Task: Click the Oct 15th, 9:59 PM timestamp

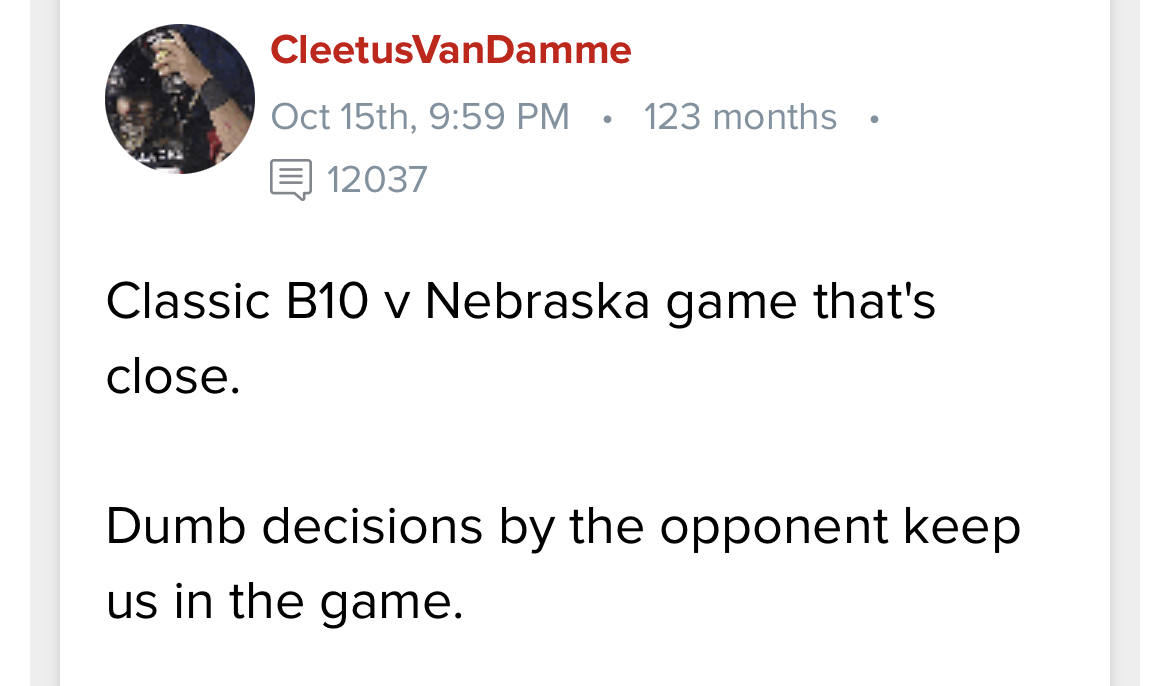Action: pos(420,117)
